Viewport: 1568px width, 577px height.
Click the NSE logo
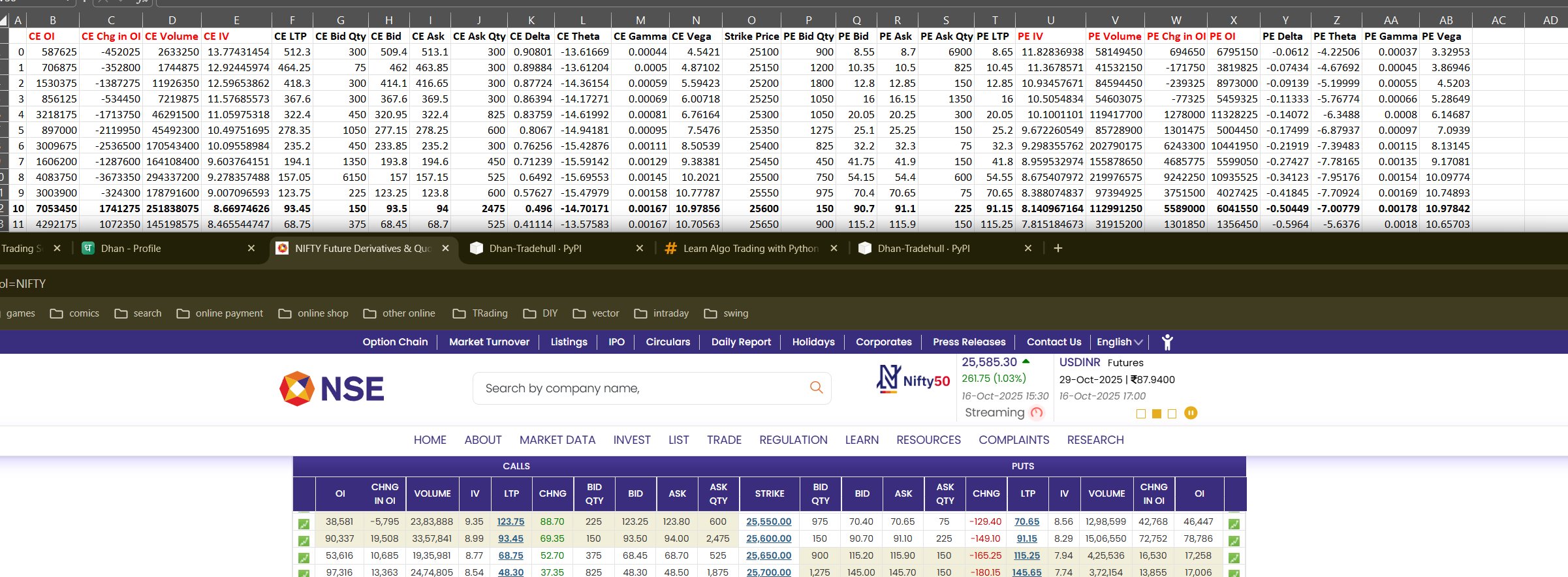[332, 389]
